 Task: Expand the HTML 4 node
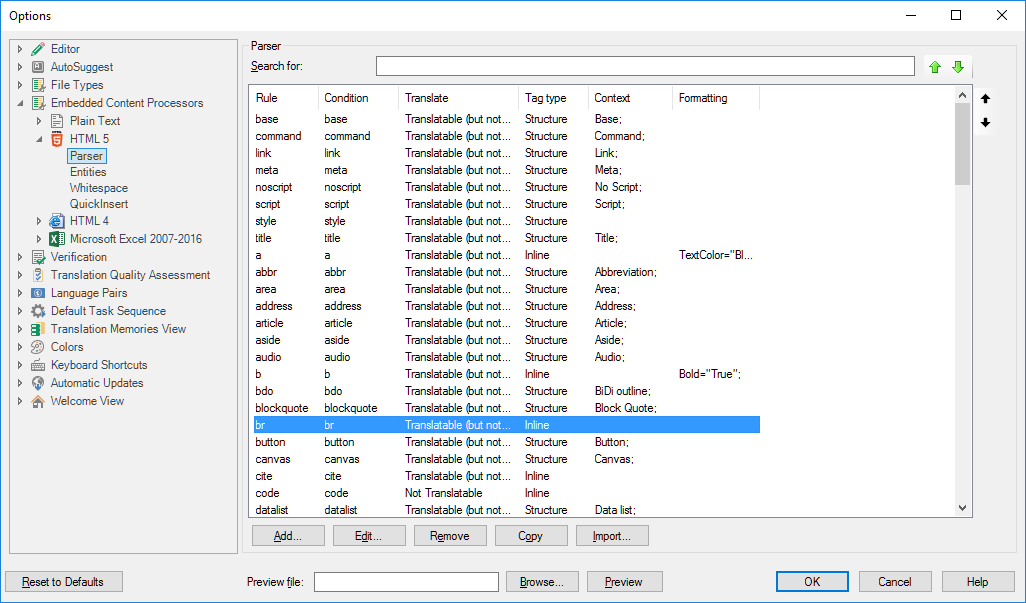[39, 221]
